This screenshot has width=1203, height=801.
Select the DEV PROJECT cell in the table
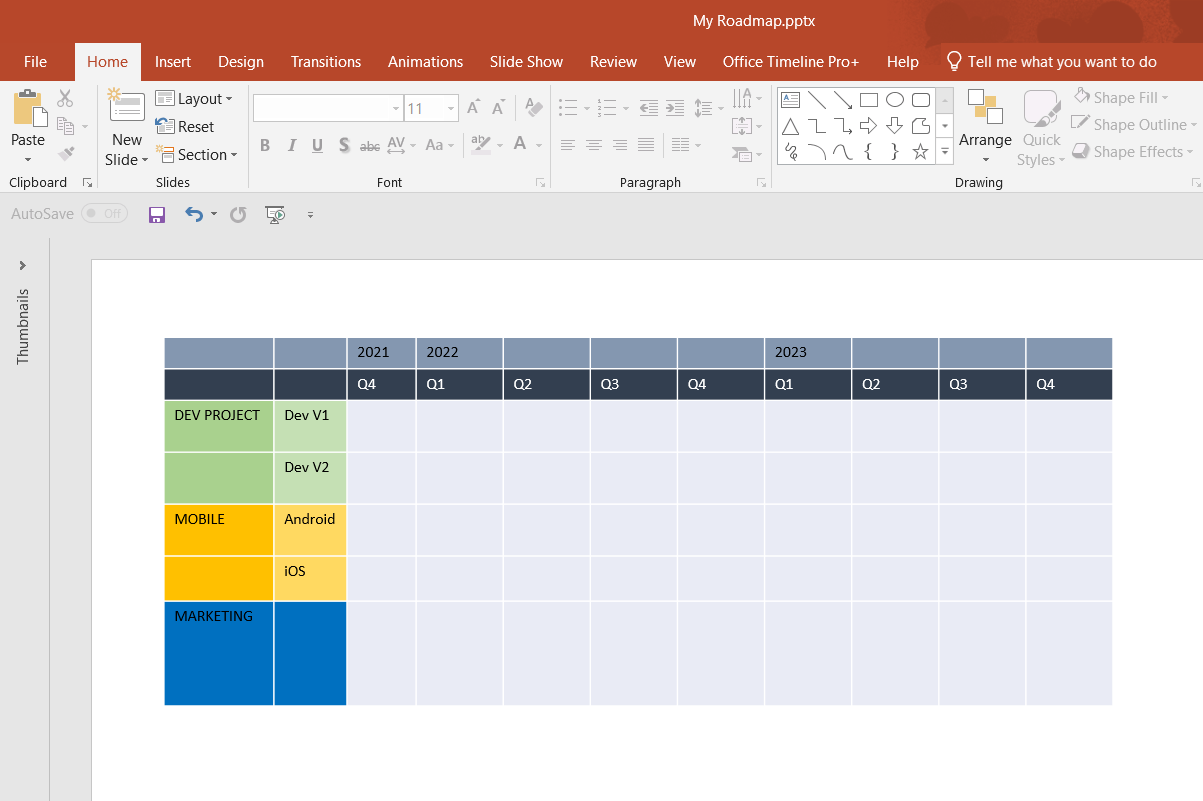click(x=218, y=425)
